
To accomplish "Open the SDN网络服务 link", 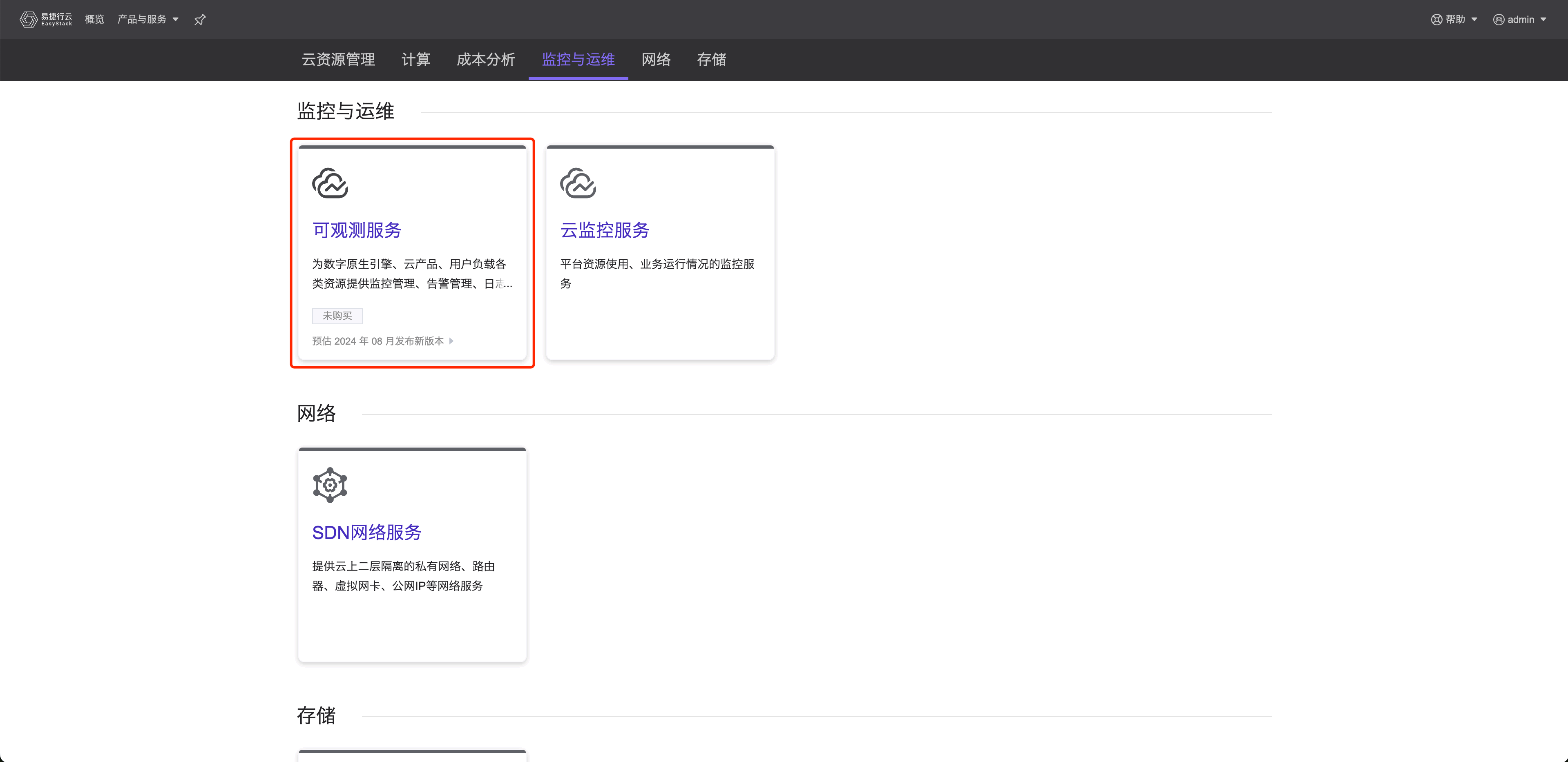I will coord(366,533).
